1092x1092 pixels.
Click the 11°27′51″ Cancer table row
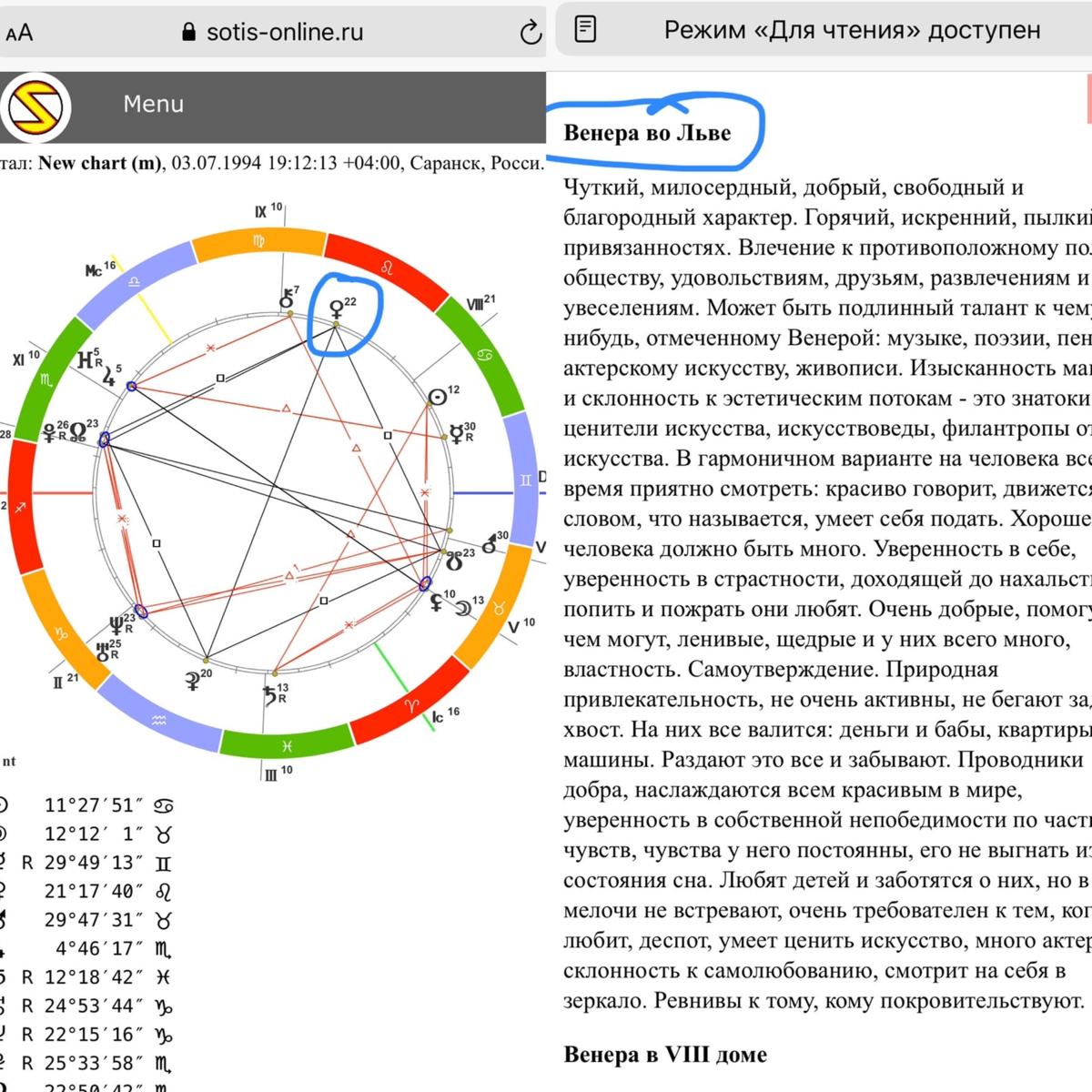coord(86,805)
